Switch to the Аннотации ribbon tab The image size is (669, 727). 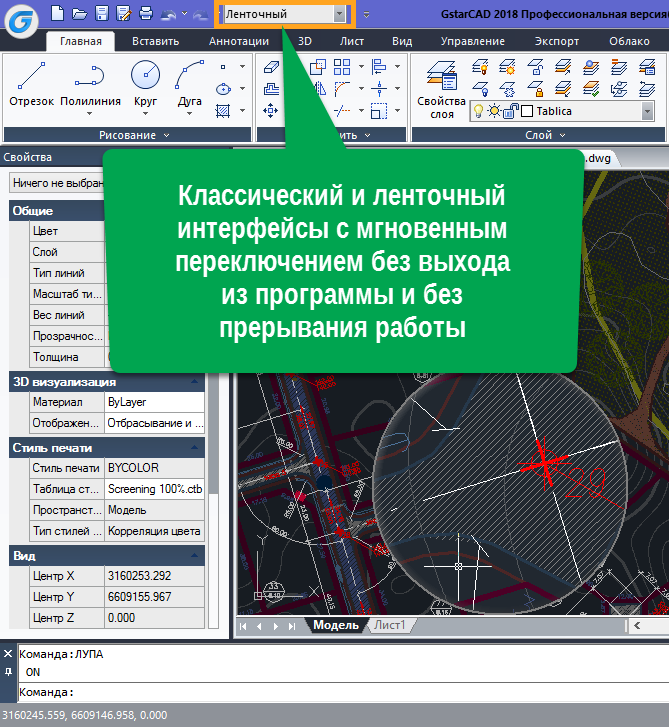(239, 41)
